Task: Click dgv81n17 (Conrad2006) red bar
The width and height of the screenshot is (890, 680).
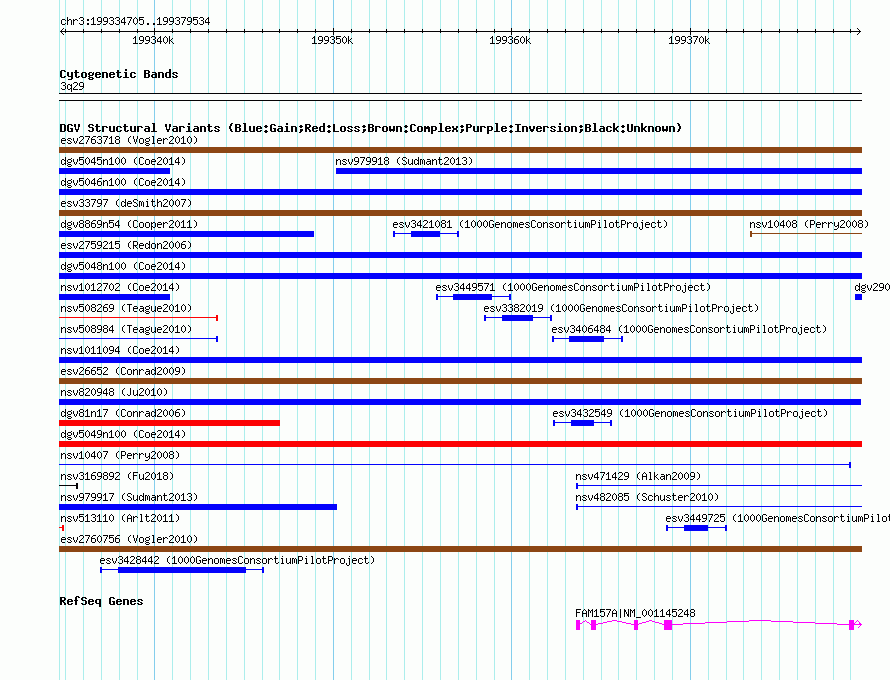Action: 169,423
